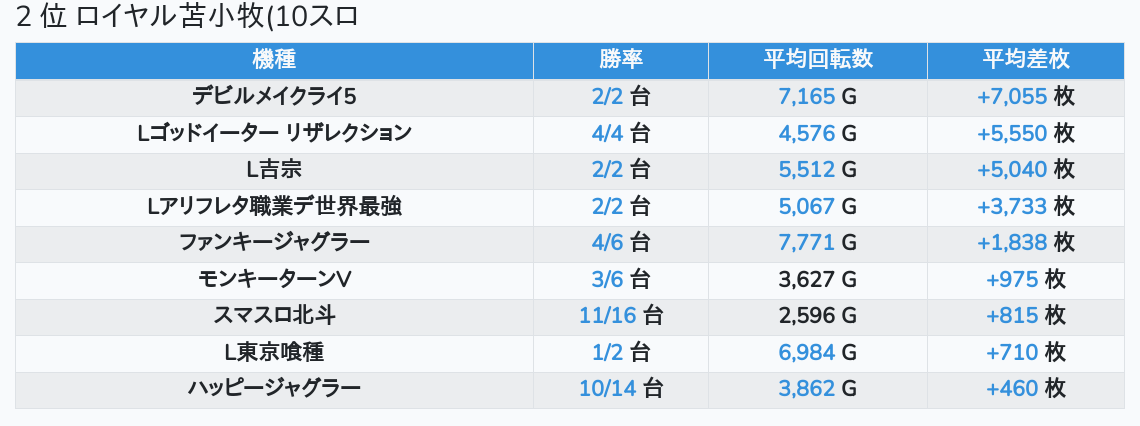Select the +460 average difference value
This screenshot has height=426, width=1140.
tap(1012, 389)
